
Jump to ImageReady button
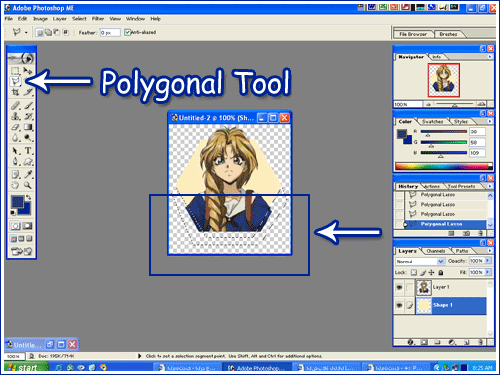point(21,251)
